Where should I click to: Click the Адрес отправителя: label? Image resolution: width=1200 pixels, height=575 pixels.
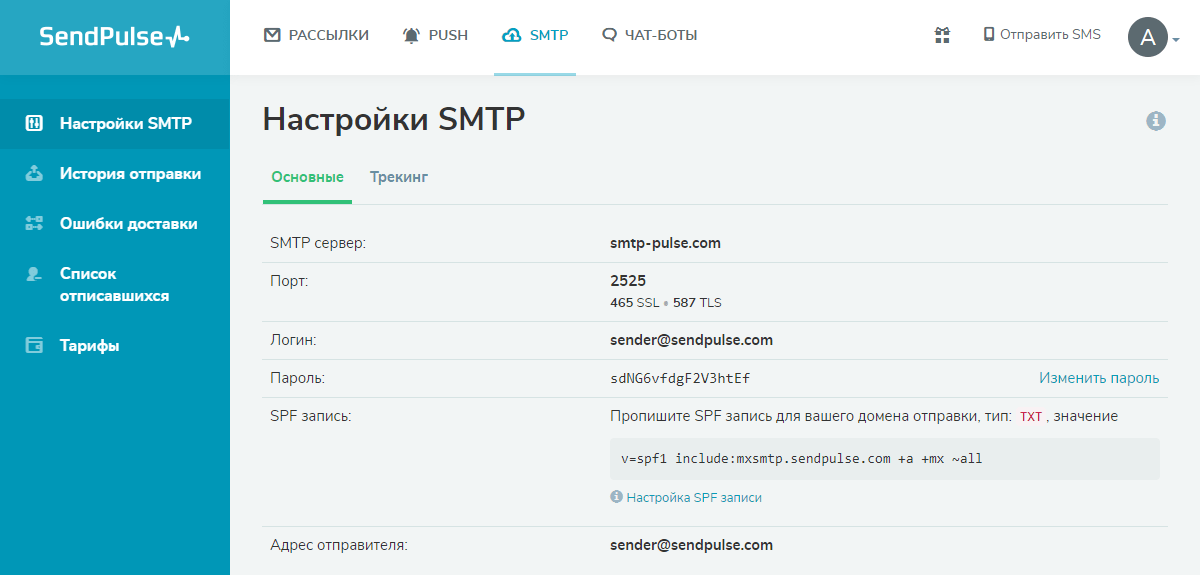tap(339, 545)
